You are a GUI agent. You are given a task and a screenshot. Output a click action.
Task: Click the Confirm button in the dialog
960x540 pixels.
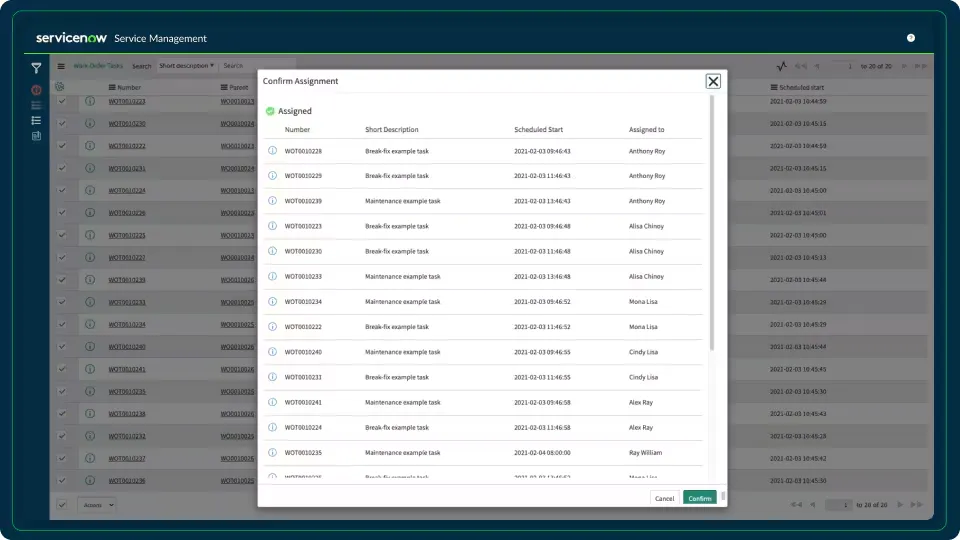[700, 498]
